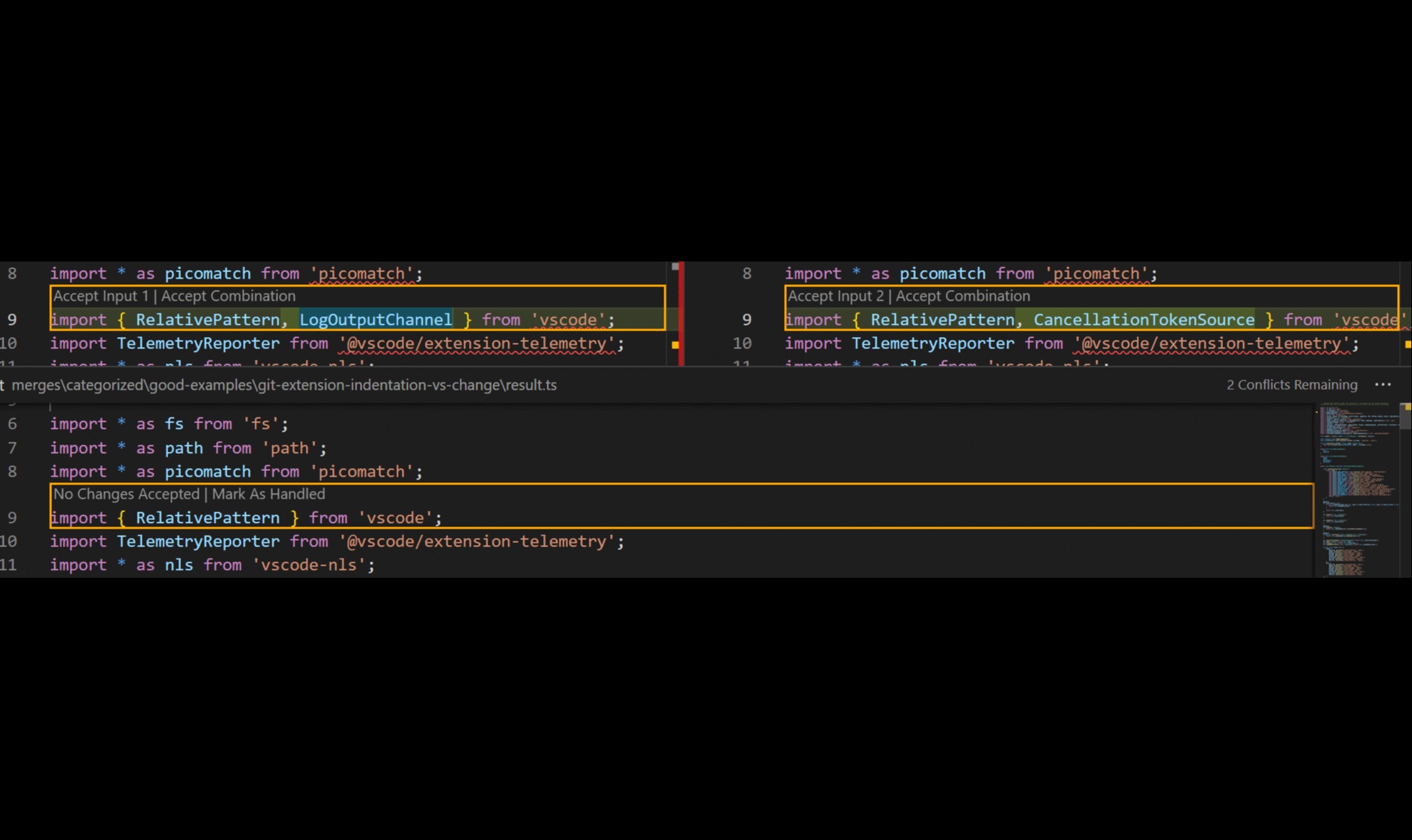Click Accept Input 2 link
The image size is (1412, 840).
(835, 296)
